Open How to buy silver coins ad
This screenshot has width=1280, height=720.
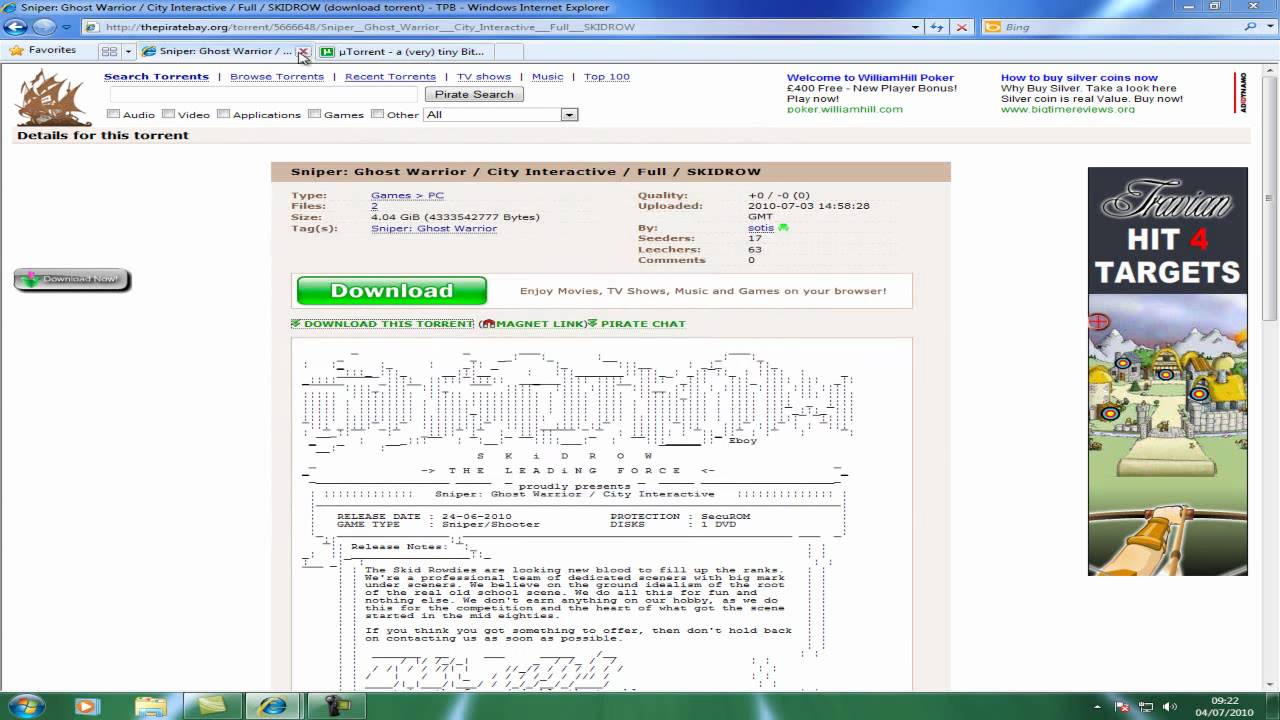[x=1079, y=77]
